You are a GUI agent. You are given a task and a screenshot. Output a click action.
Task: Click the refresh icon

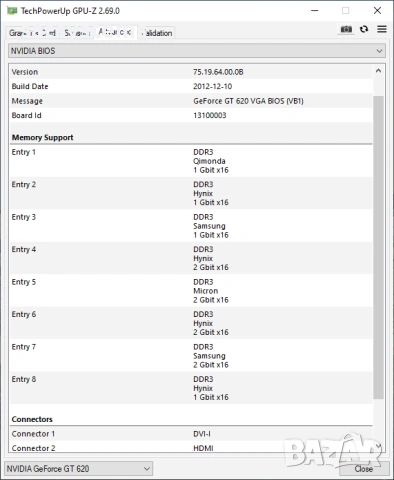(364, 29)
